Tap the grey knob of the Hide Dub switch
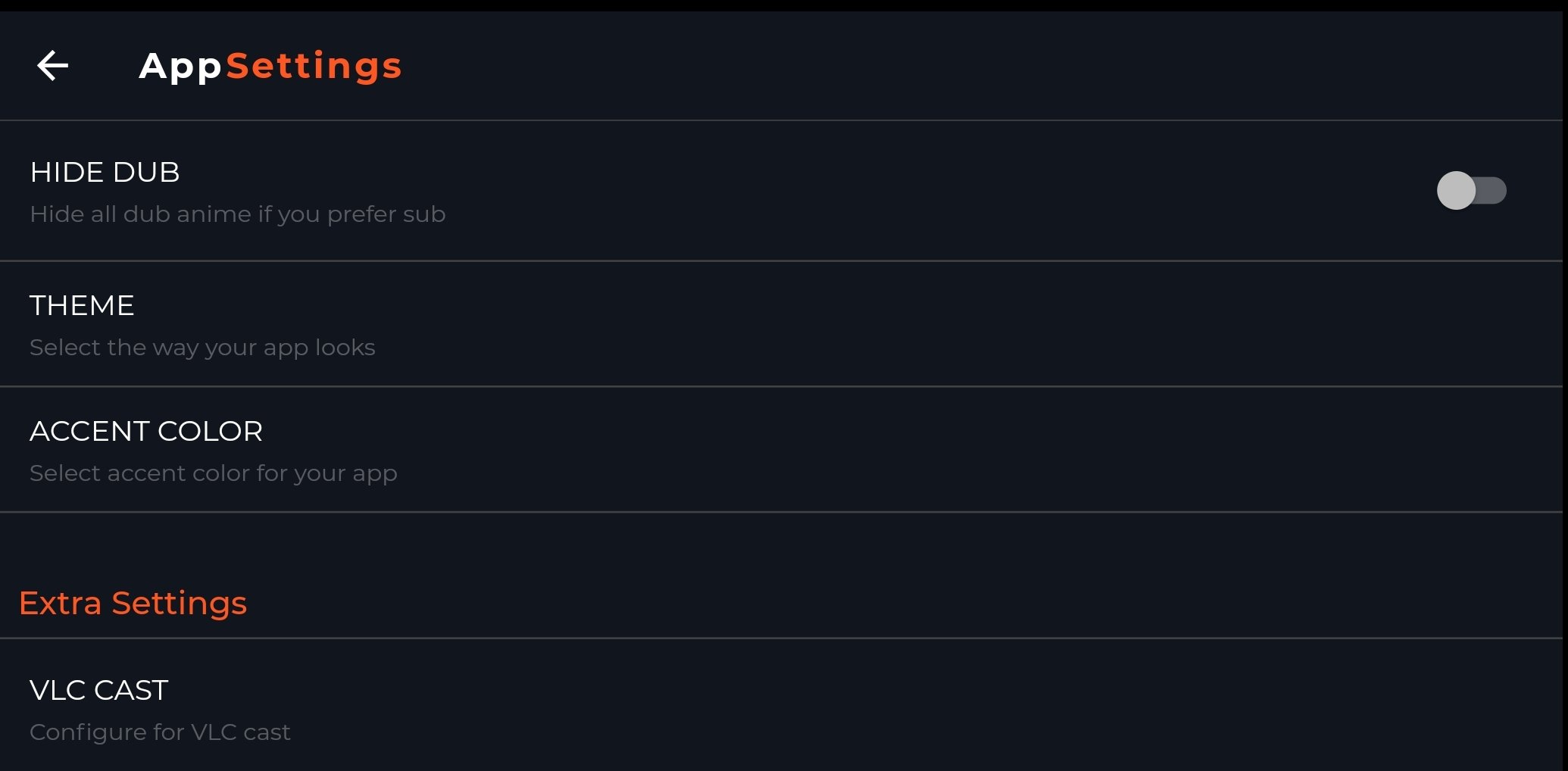This screenshot has height=771, width=1568. 1456,190
